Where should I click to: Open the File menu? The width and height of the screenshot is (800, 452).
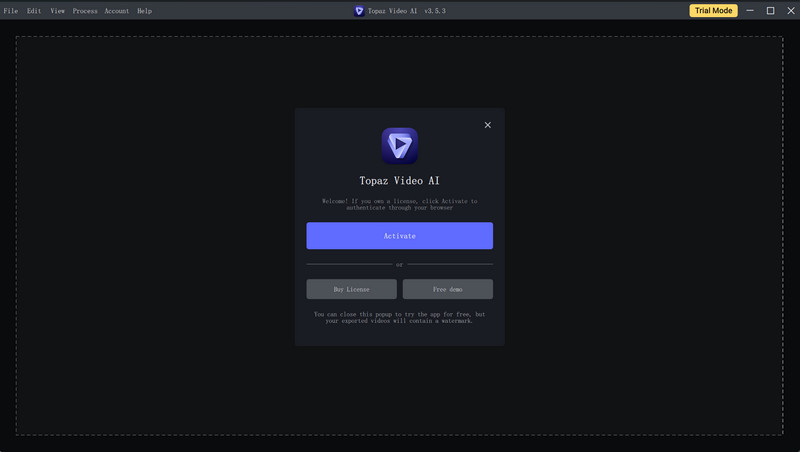11,11
